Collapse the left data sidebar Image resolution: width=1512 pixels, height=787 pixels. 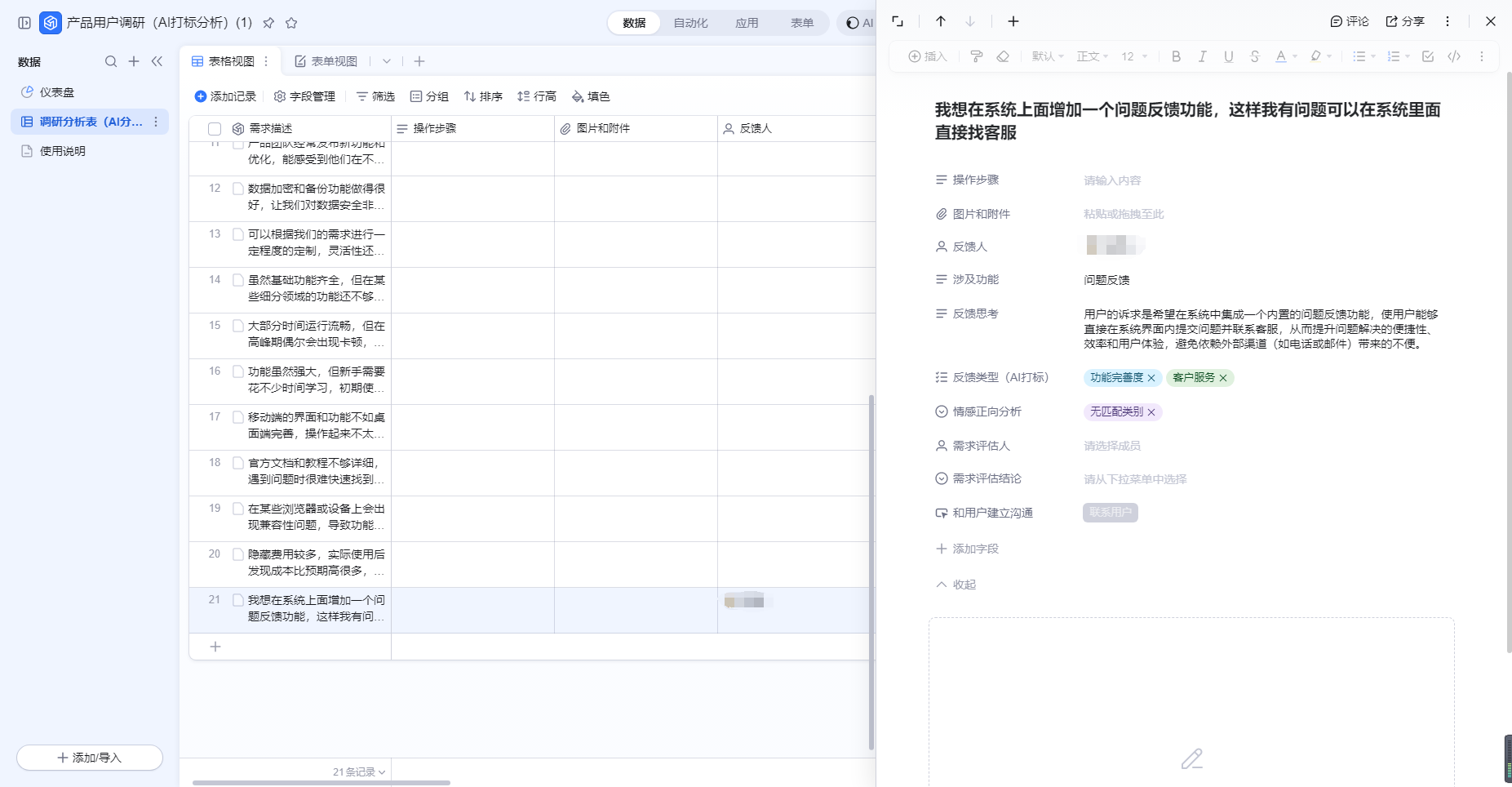pos(157,61)
